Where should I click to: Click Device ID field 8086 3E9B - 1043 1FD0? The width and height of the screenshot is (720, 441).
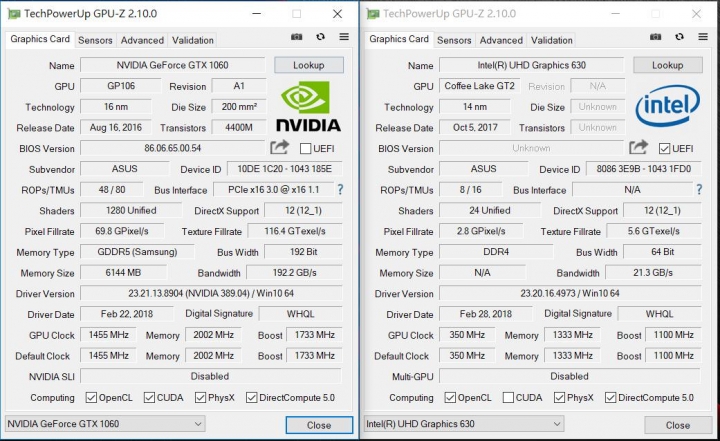point(644,169)
